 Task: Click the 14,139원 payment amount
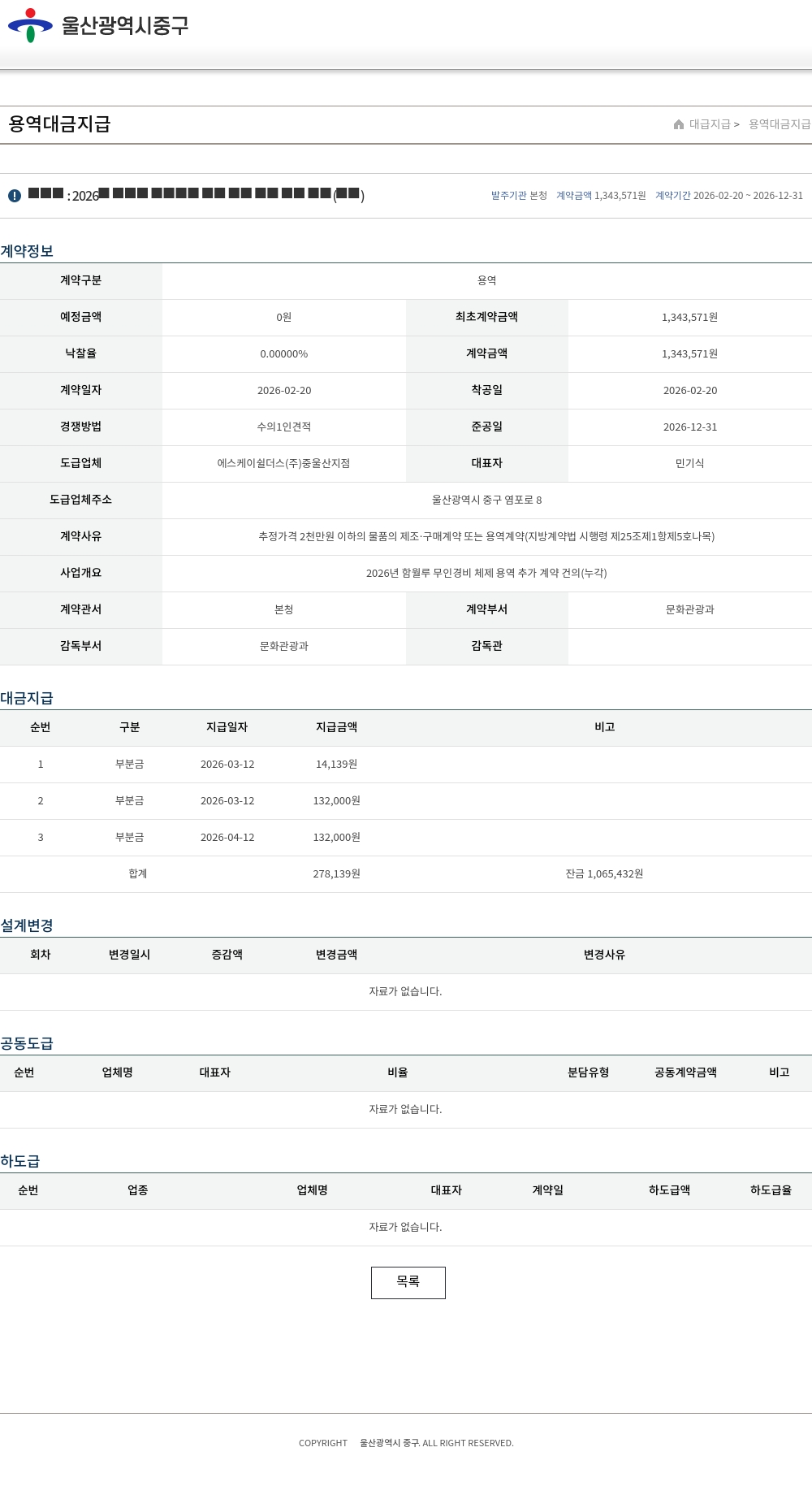(x=337, y=765)
